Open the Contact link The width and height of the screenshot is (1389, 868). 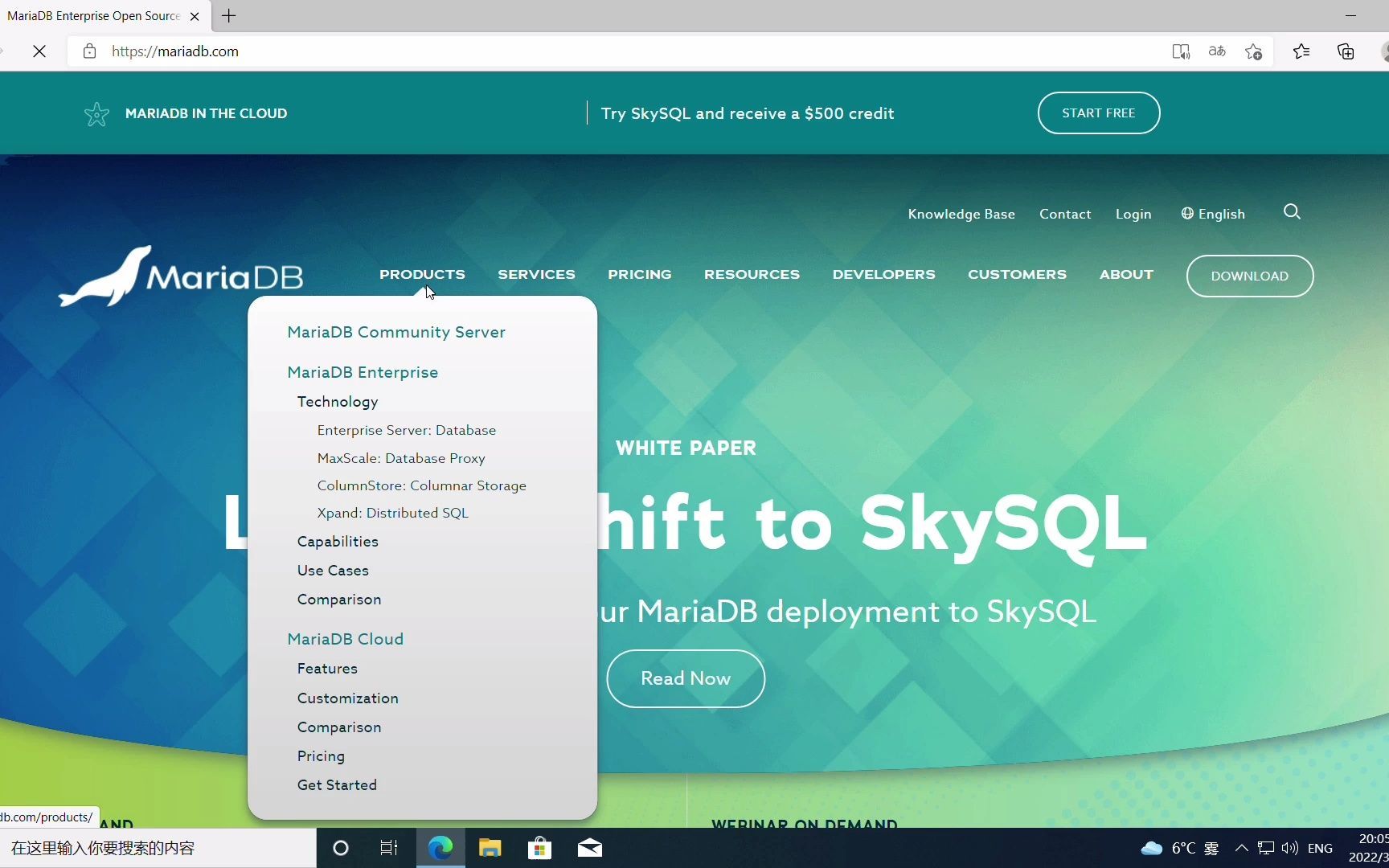tap(1065, 214)
